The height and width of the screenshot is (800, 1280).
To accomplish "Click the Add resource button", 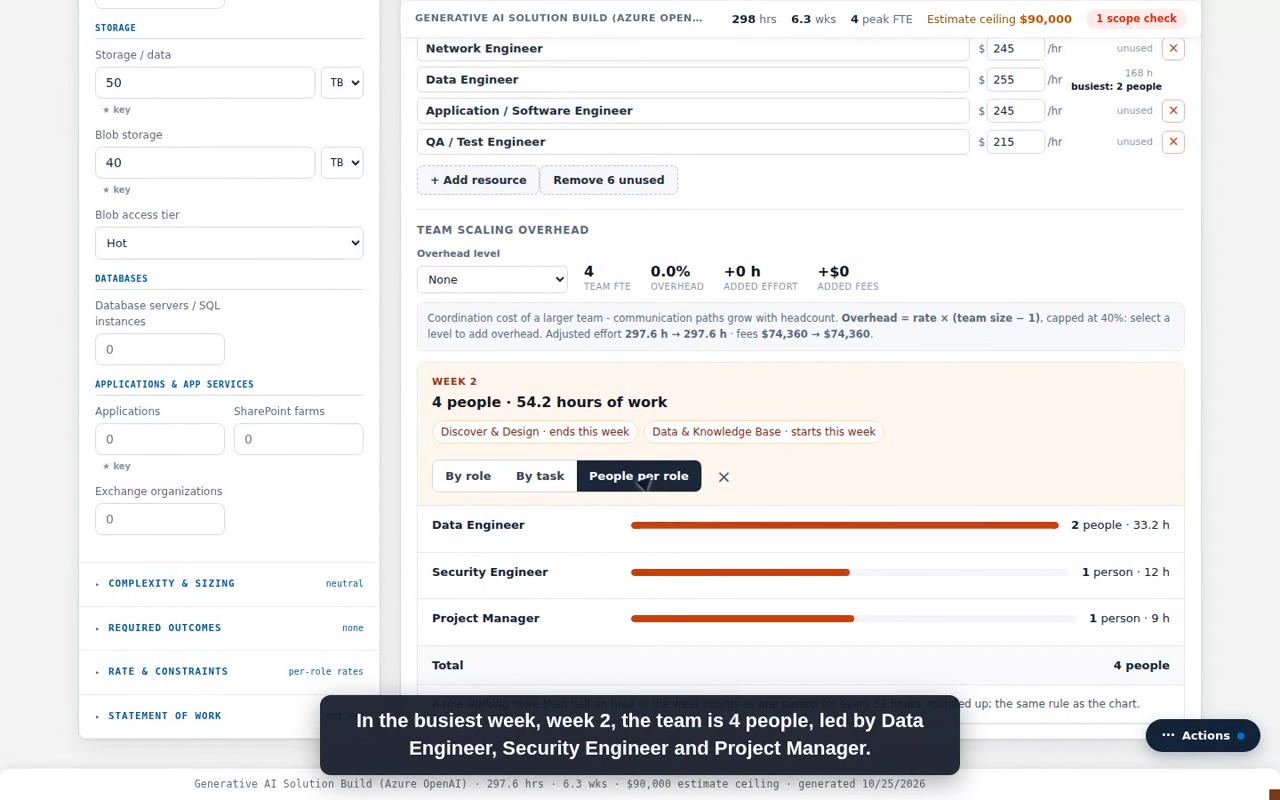I will [478, 180].
